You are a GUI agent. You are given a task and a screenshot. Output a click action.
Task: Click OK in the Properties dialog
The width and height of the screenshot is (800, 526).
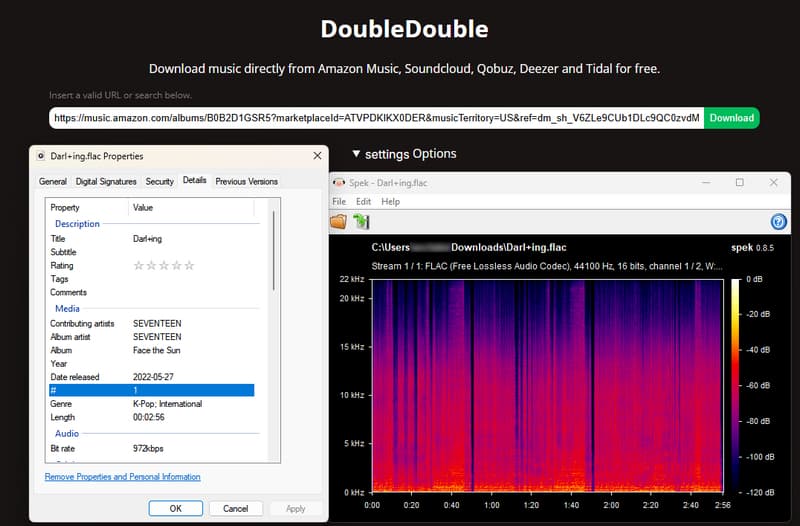176,508
